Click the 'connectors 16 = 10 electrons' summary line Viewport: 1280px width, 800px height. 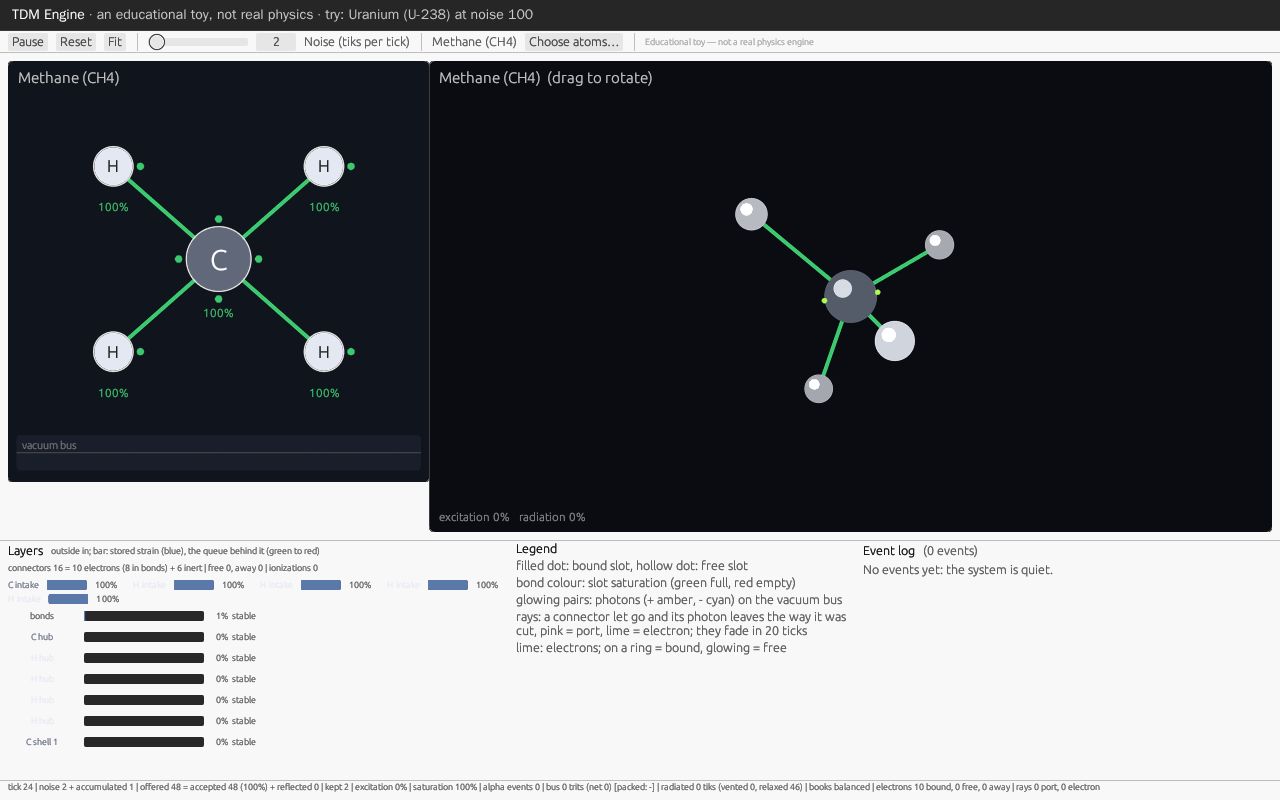point(163,568)
